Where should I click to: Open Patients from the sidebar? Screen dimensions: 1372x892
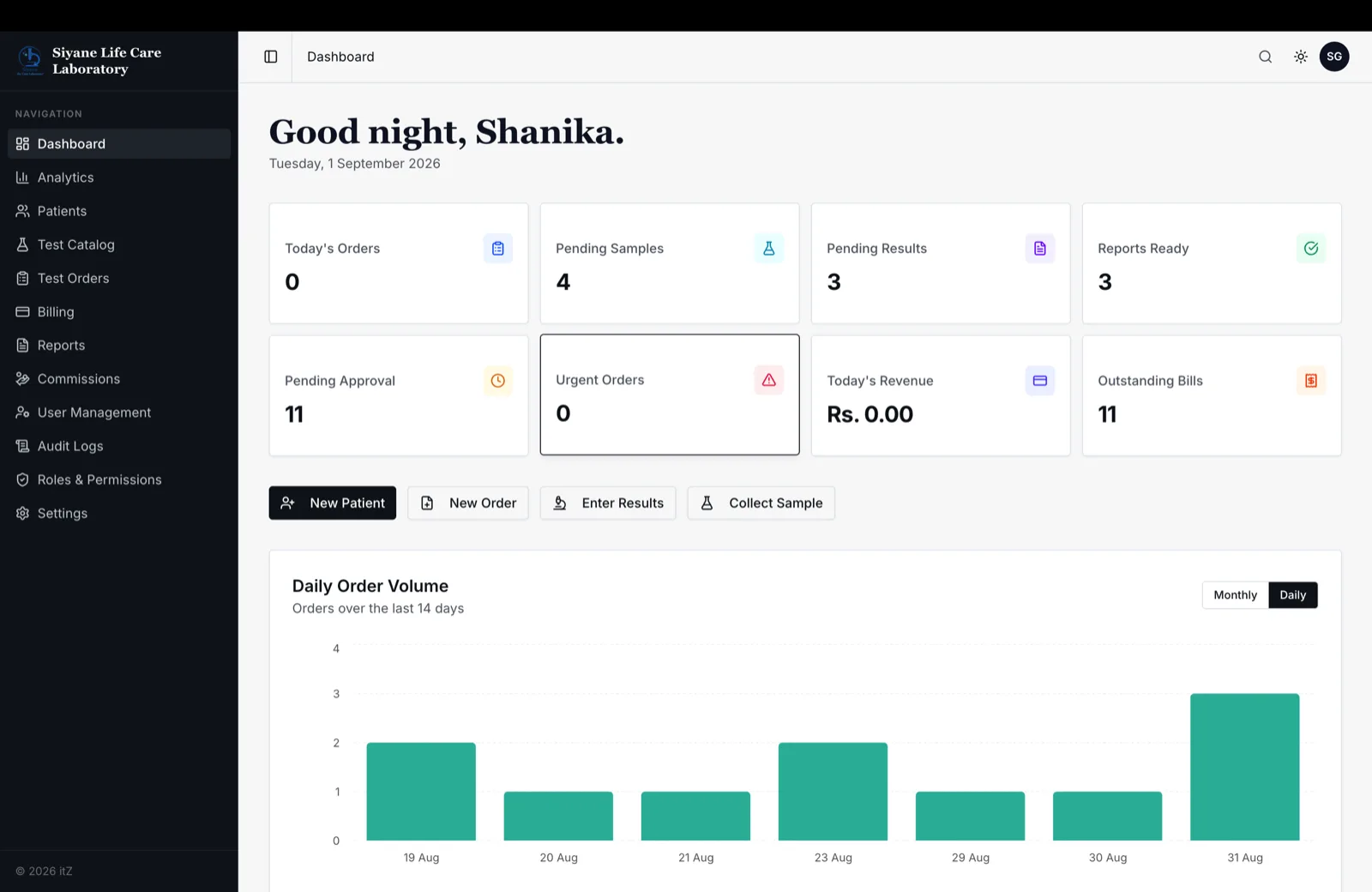click(119, 211)
